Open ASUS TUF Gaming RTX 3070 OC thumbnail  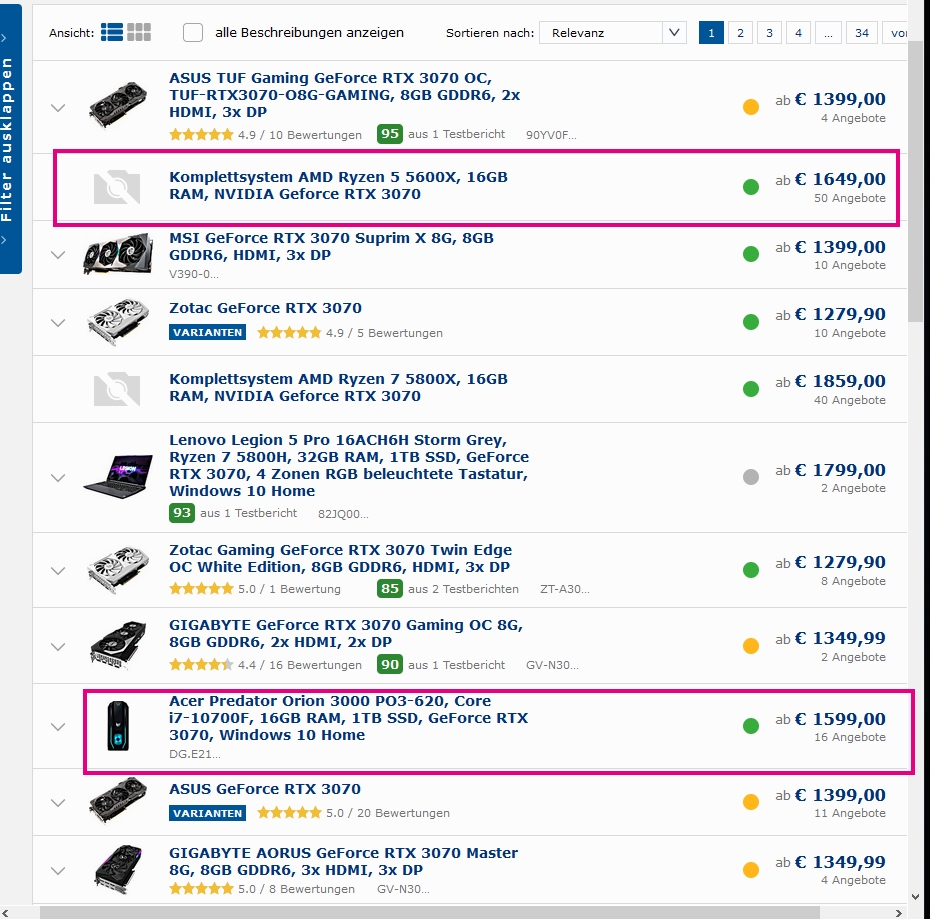pos(118,104)
